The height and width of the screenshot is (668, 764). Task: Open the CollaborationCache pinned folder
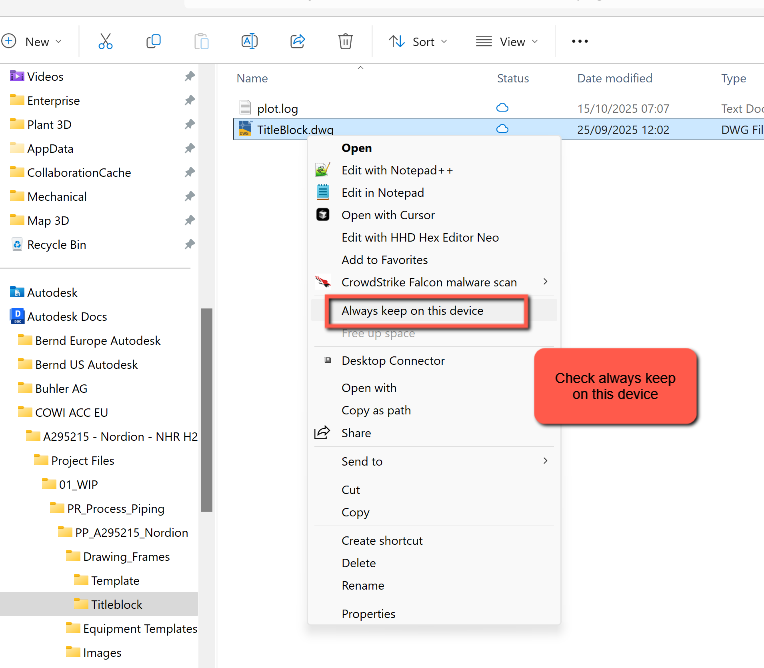(x=79, y=172)
